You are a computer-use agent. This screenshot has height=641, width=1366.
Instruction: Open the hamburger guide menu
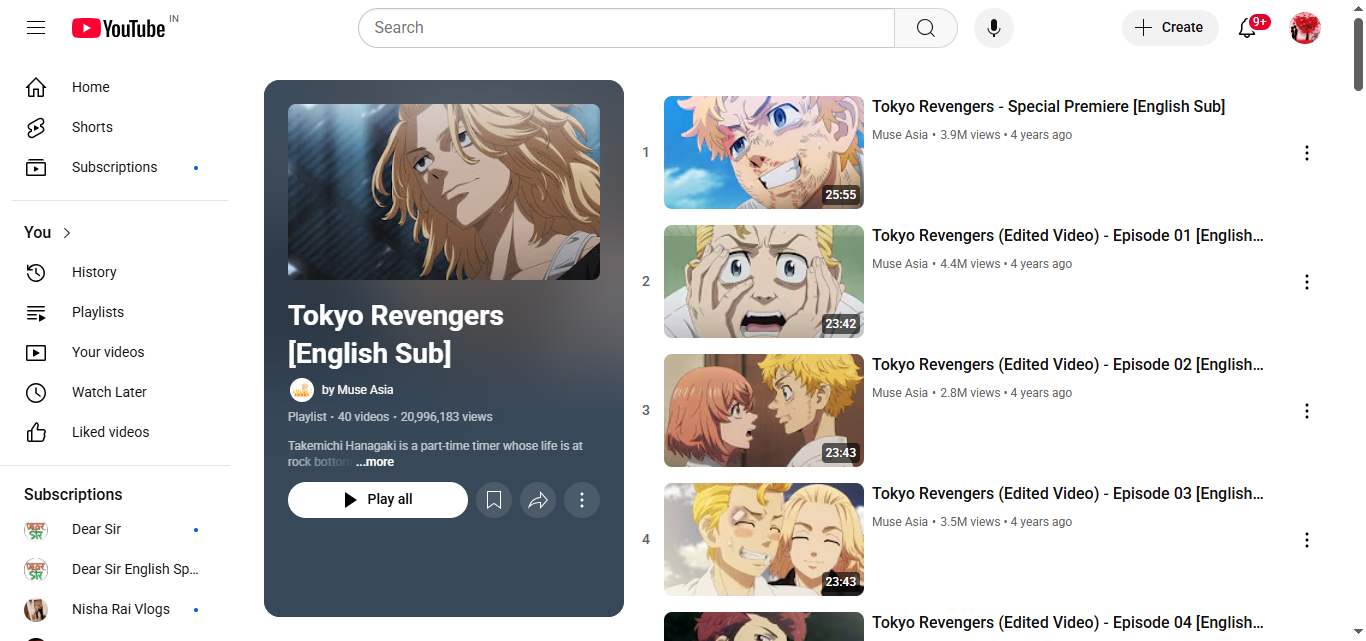point(36,28)
